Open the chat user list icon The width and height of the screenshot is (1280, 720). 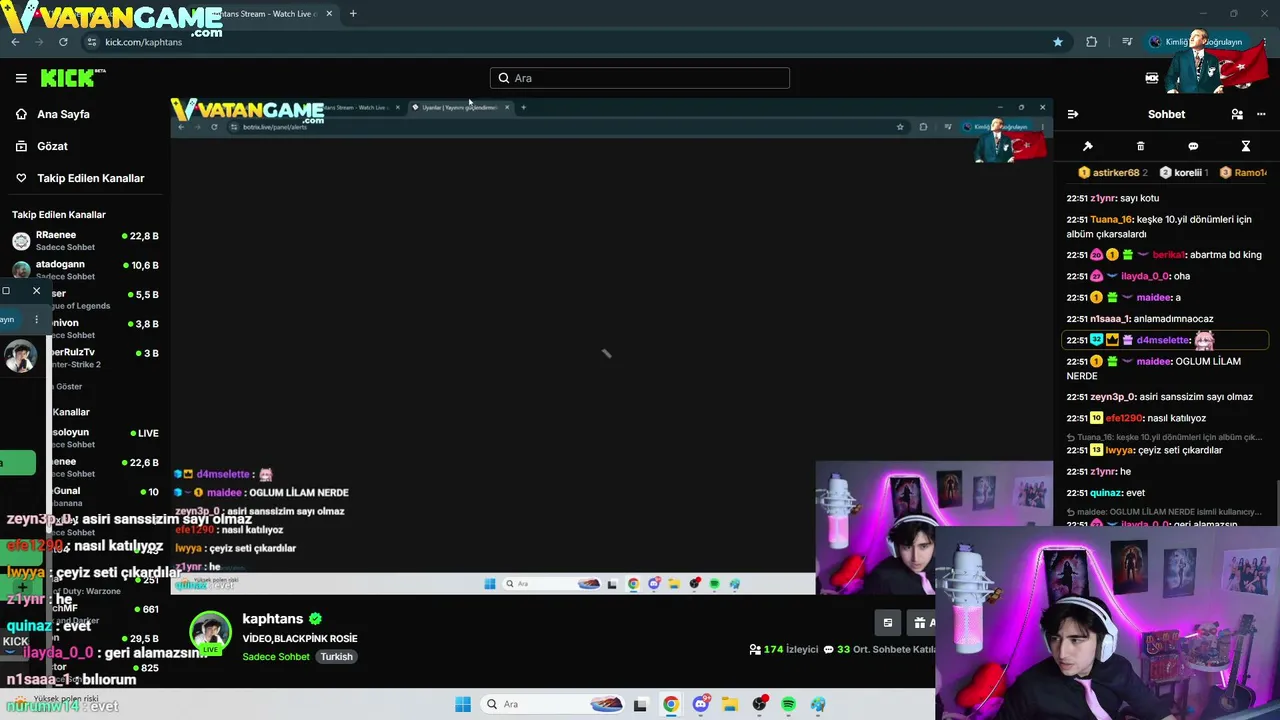pyautogui.click(x=1237, y=114)
